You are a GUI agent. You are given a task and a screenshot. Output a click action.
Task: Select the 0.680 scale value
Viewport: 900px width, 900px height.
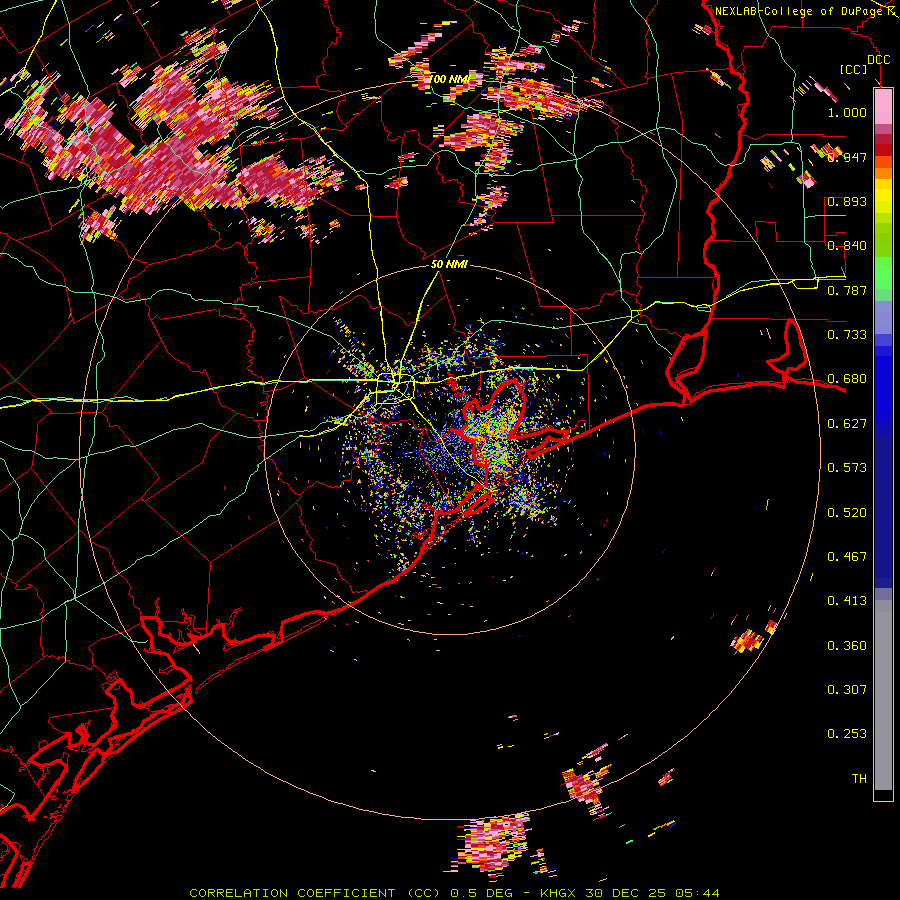[x=847, y=379]
